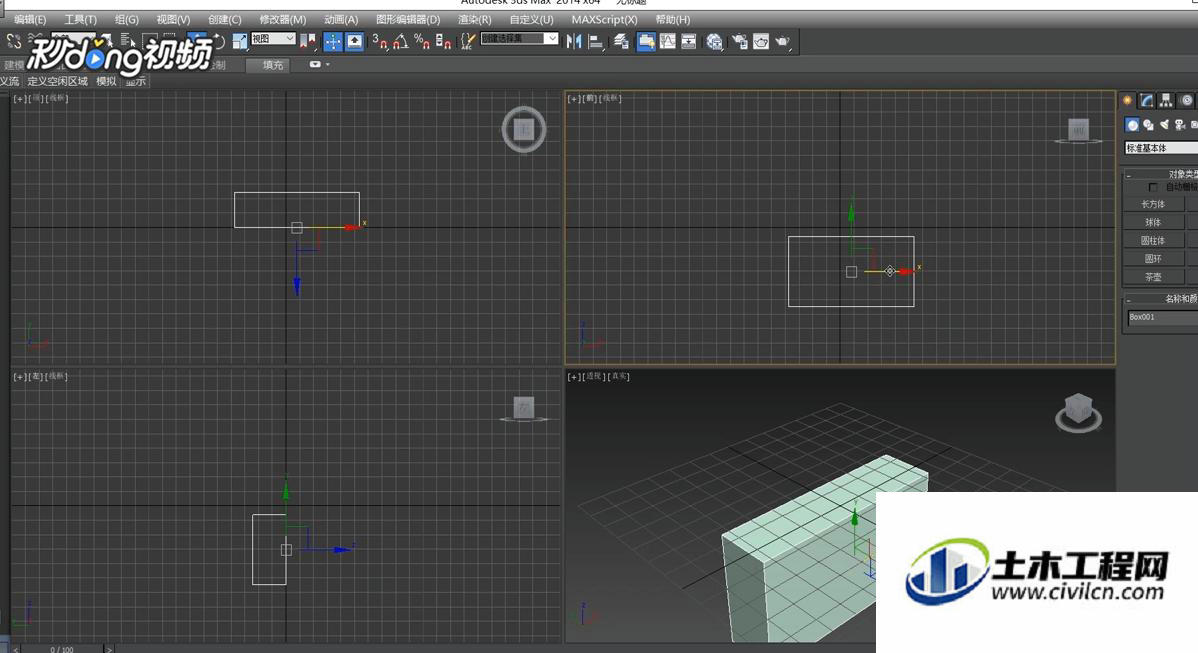Click the Left viewport ViewCube
Viewport: 1198px width, 653px height.
(523, 409)
